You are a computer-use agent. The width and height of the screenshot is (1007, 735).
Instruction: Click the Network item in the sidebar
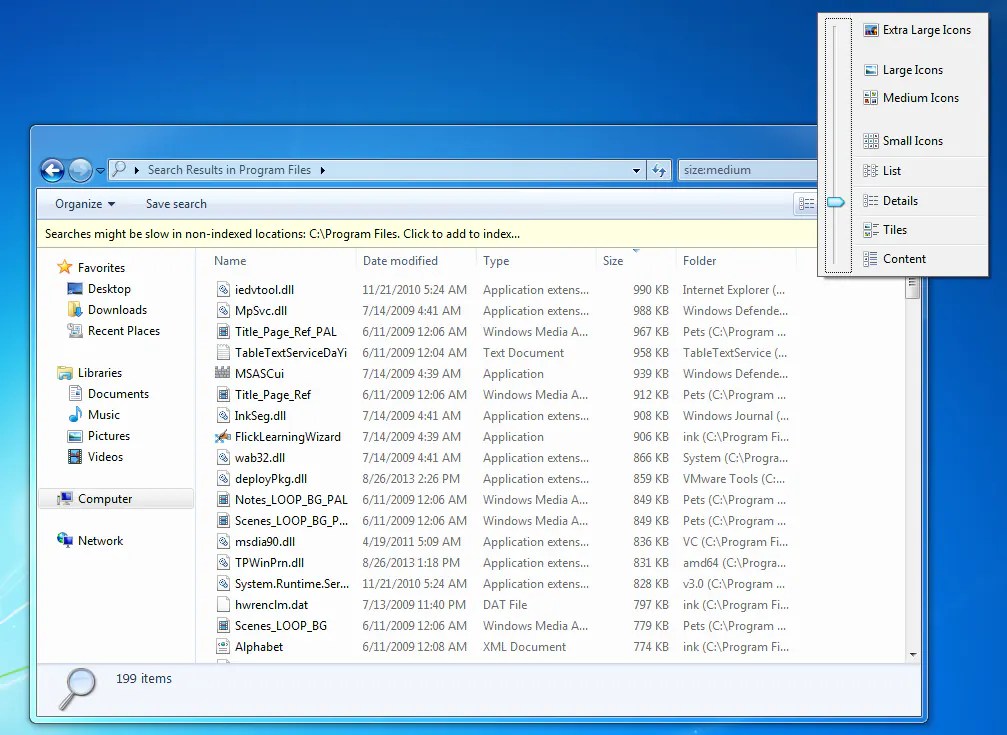101,540
